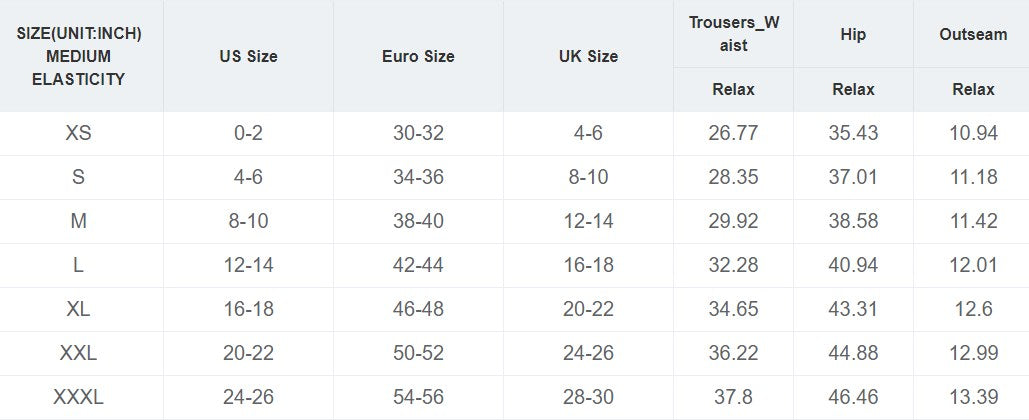Screen dimensions: 1029x420
Task: Select the XS size row label
Action: [x=79, y=133]
